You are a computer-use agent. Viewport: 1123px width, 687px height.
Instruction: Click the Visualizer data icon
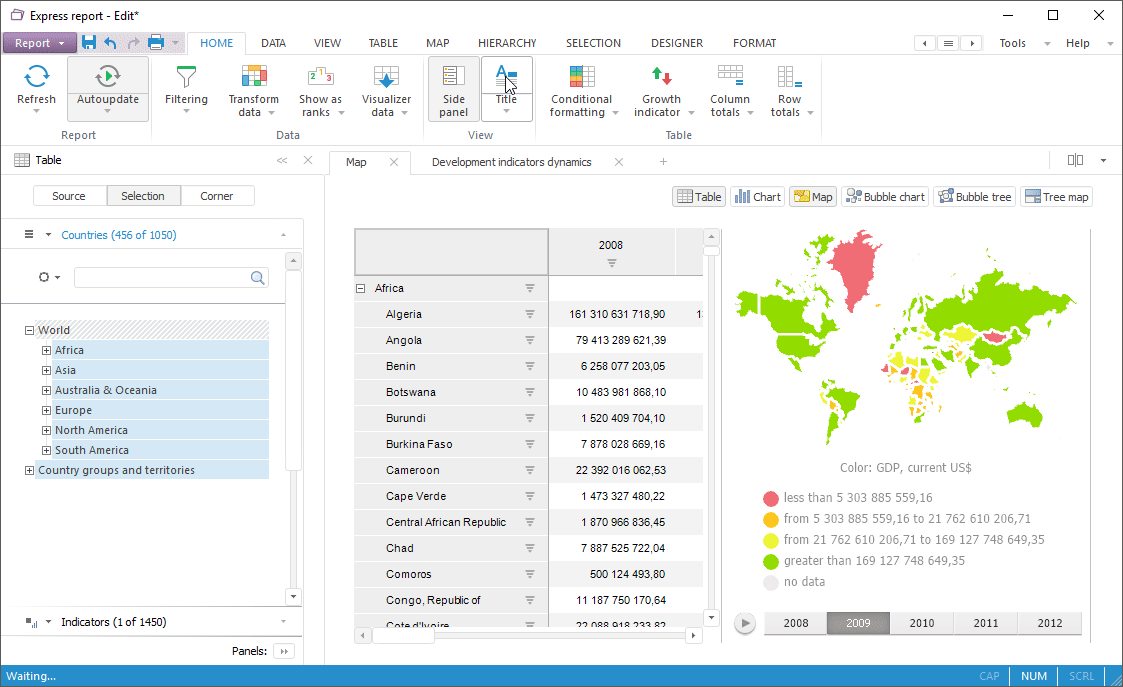386,77
